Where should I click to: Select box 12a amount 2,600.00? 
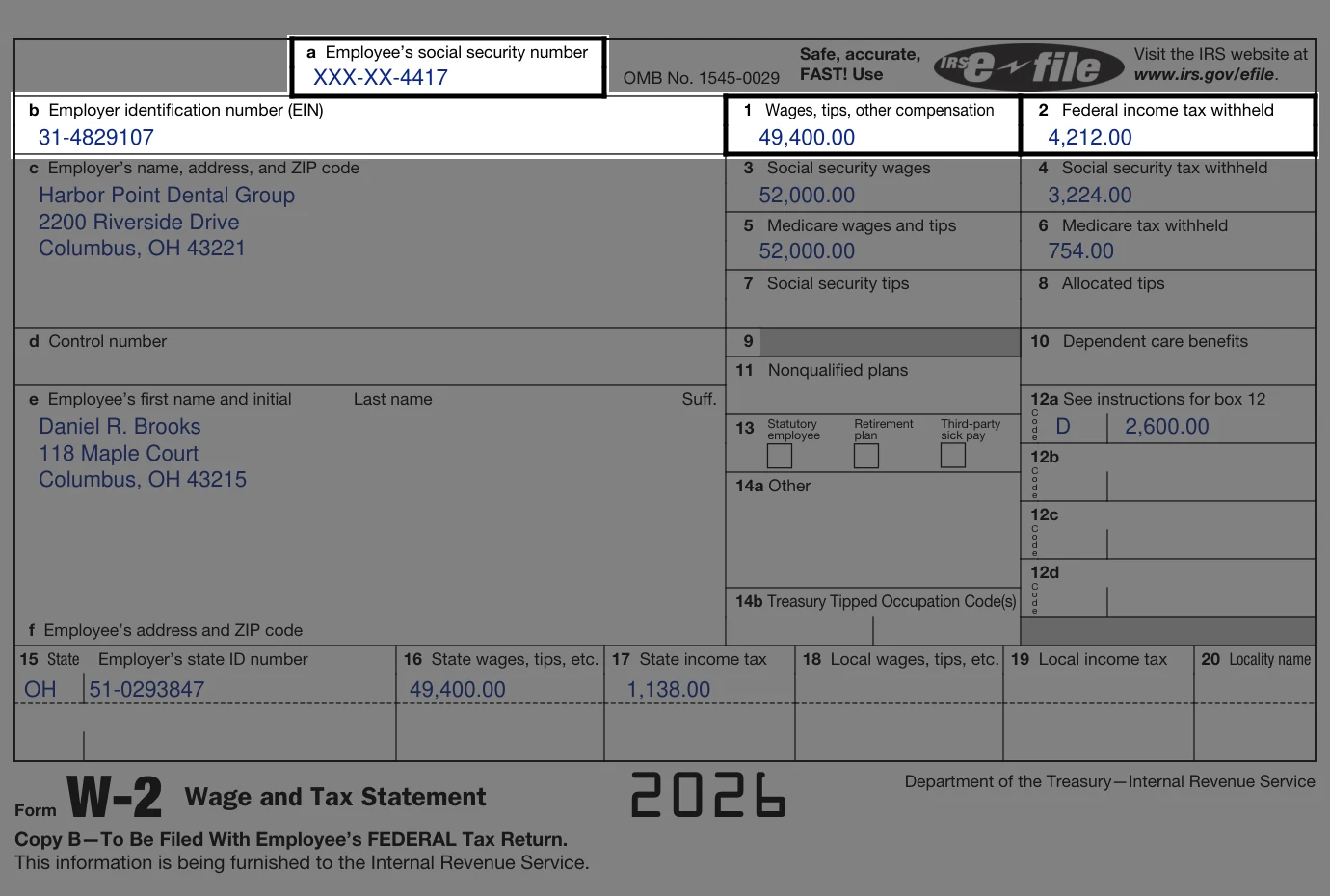tap(1167, 427)
